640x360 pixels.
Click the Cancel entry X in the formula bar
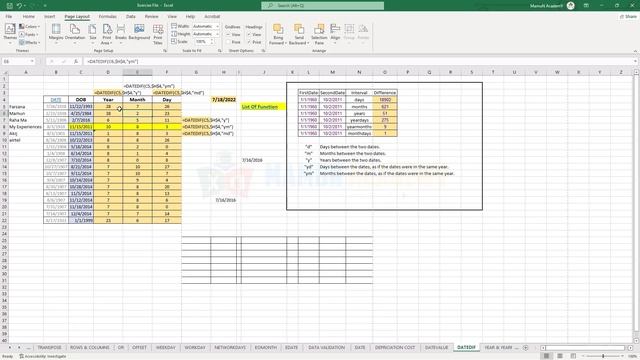point(52,61)
